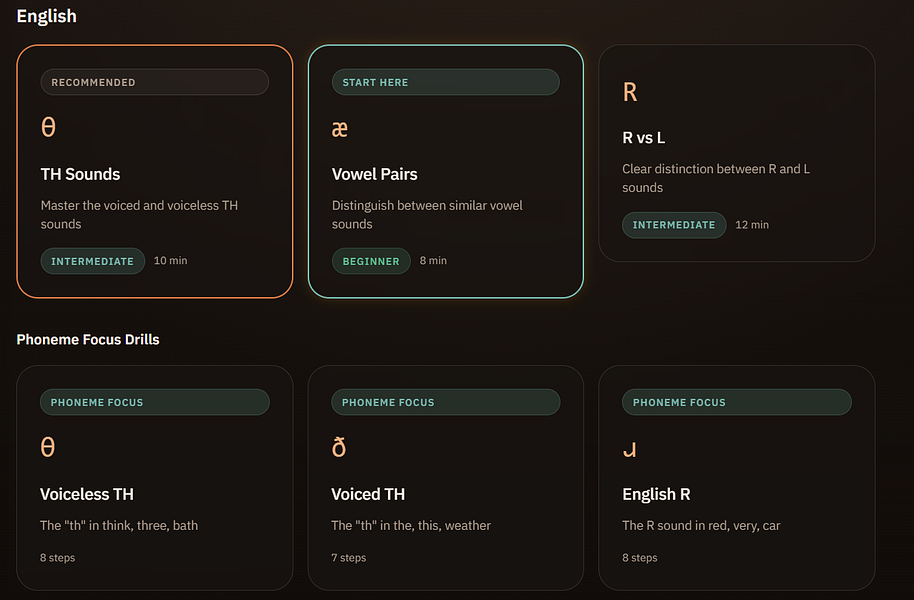Viewport: 914px width, 600px height.
Task: Click the theta symbol on Voiceless TH drill
Action: click(48, 447)
